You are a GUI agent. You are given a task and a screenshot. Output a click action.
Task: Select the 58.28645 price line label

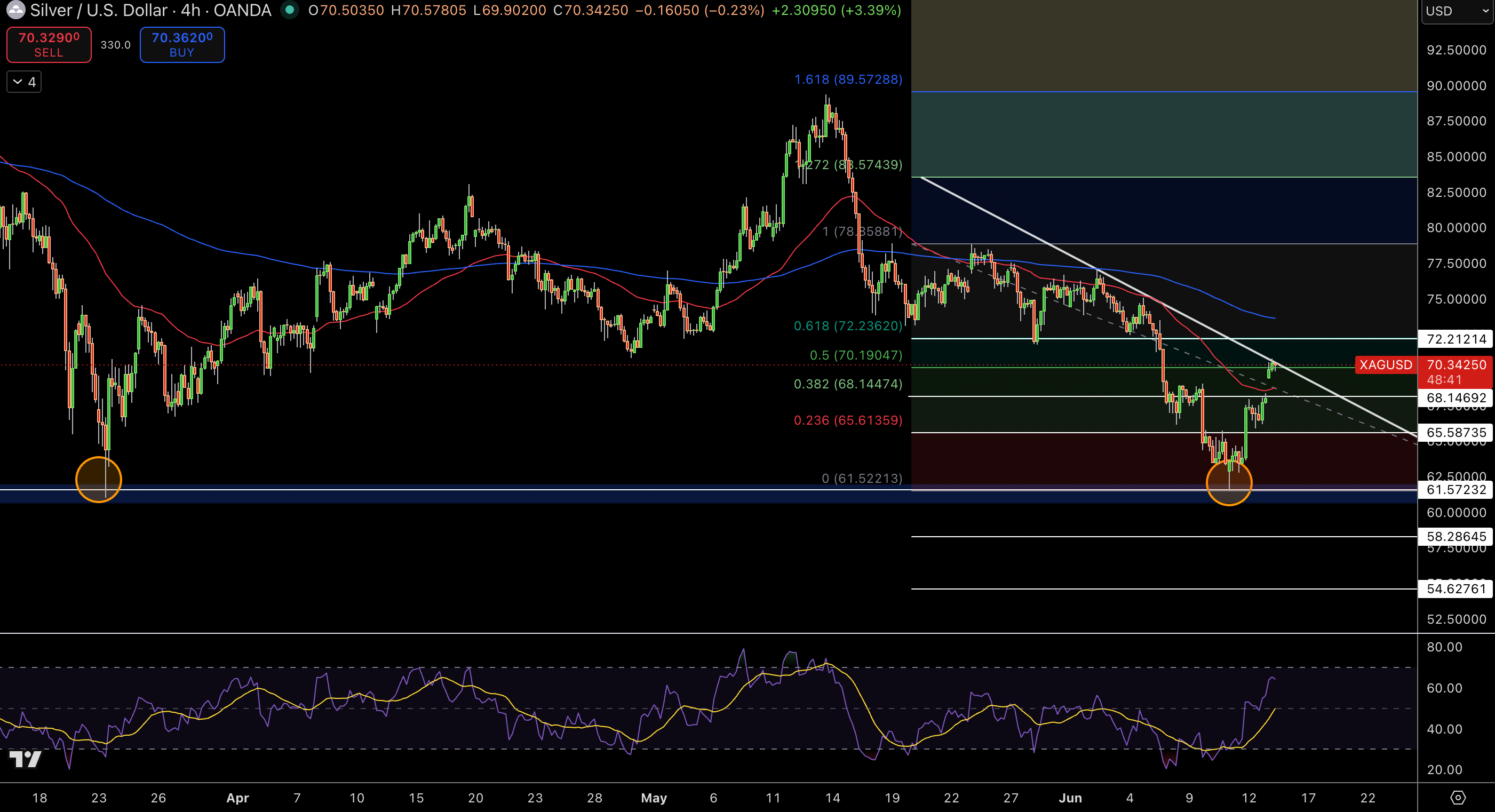(x=1456, y=536)
